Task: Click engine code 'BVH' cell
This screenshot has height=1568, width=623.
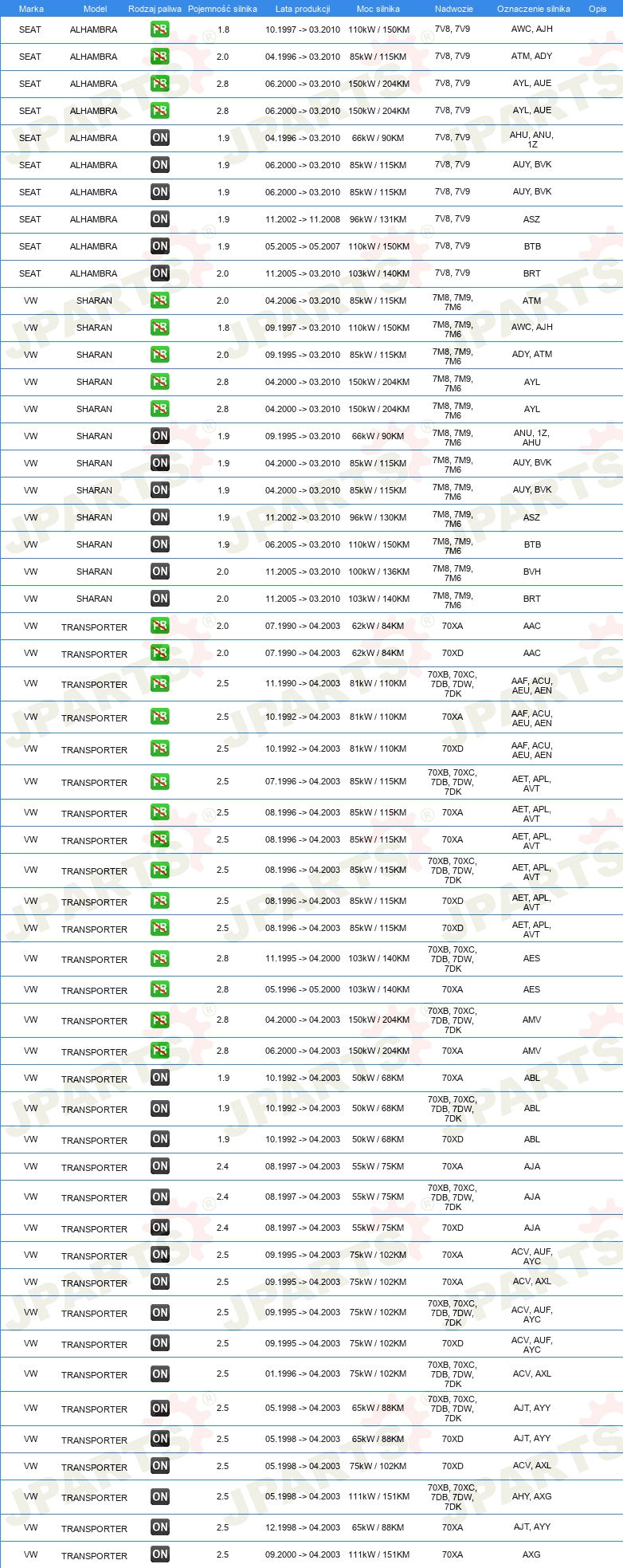Action: click(532, 572)
